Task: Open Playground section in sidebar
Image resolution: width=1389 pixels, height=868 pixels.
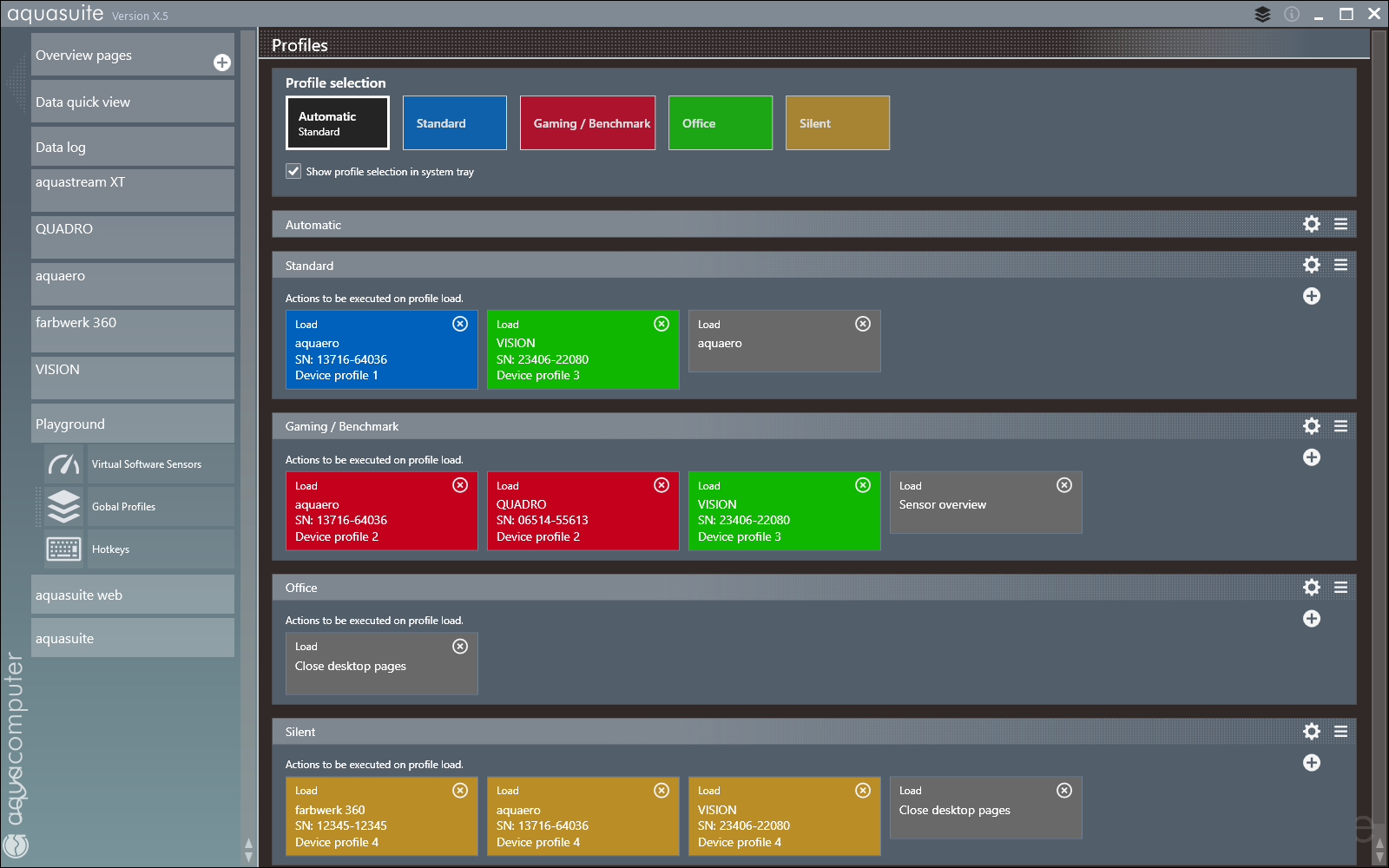Action: [x=133, y=424]
